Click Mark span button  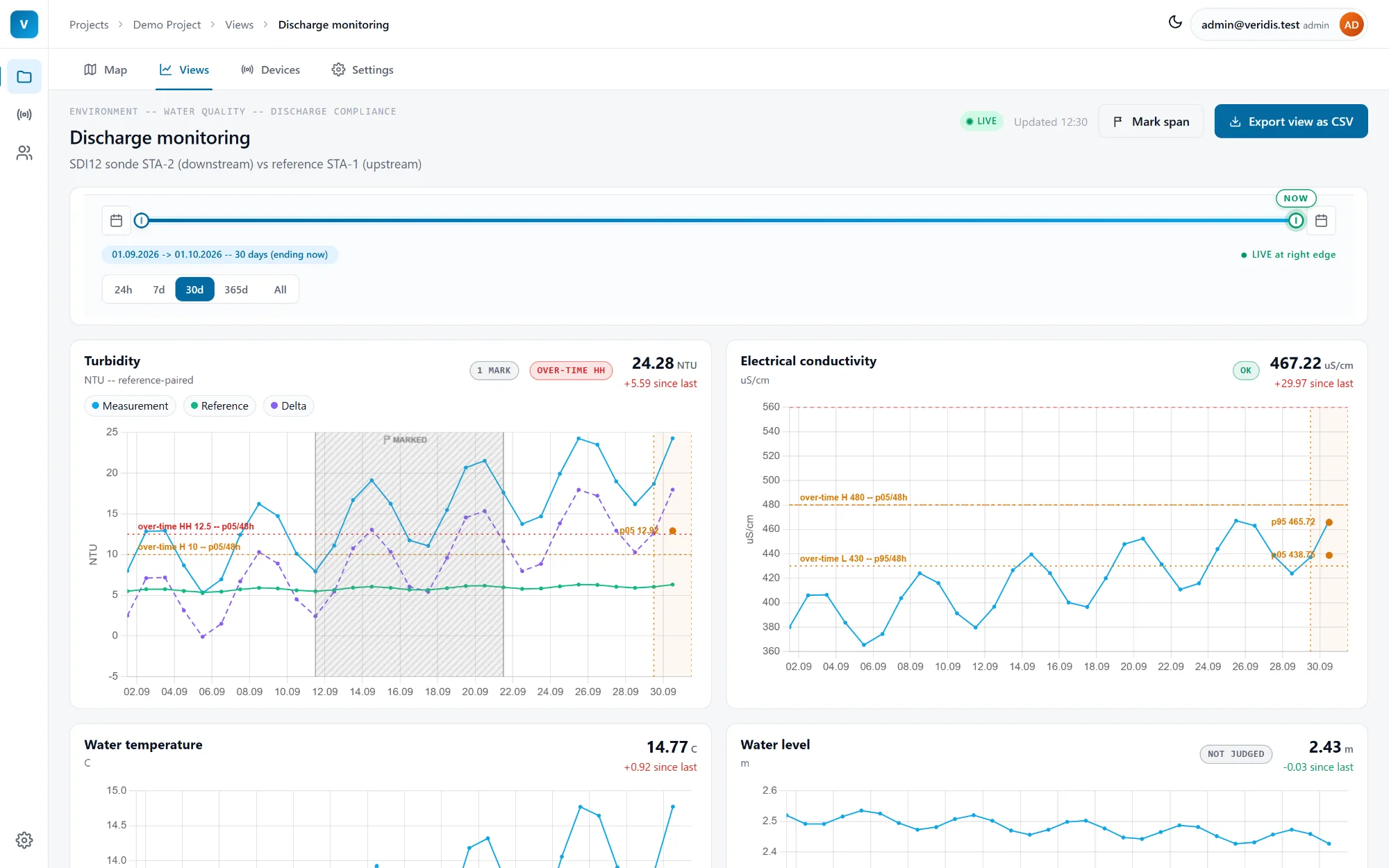(x=1151, y=122)
